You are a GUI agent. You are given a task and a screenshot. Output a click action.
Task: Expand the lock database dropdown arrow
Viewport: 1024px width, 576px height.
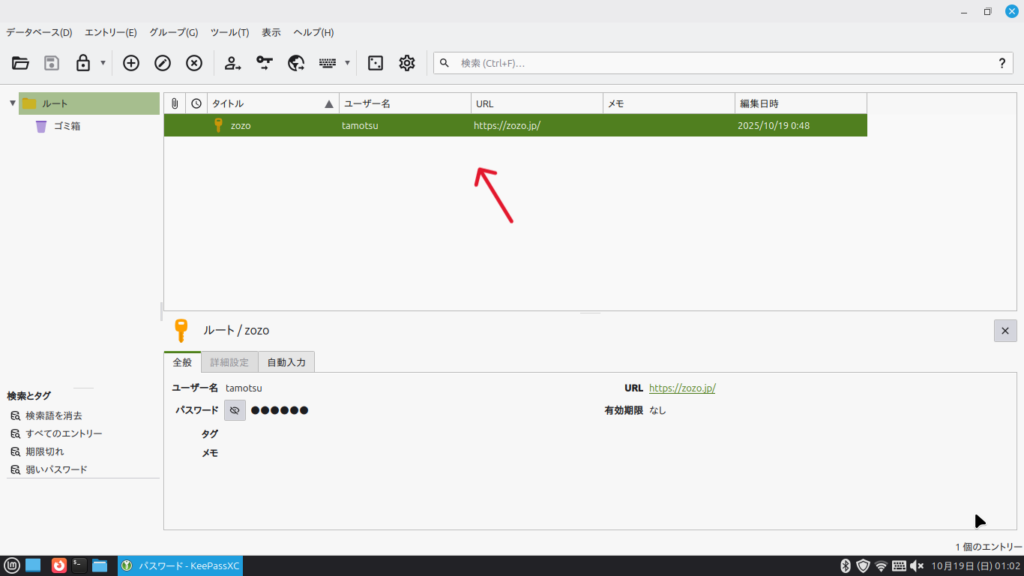[103, 63]
